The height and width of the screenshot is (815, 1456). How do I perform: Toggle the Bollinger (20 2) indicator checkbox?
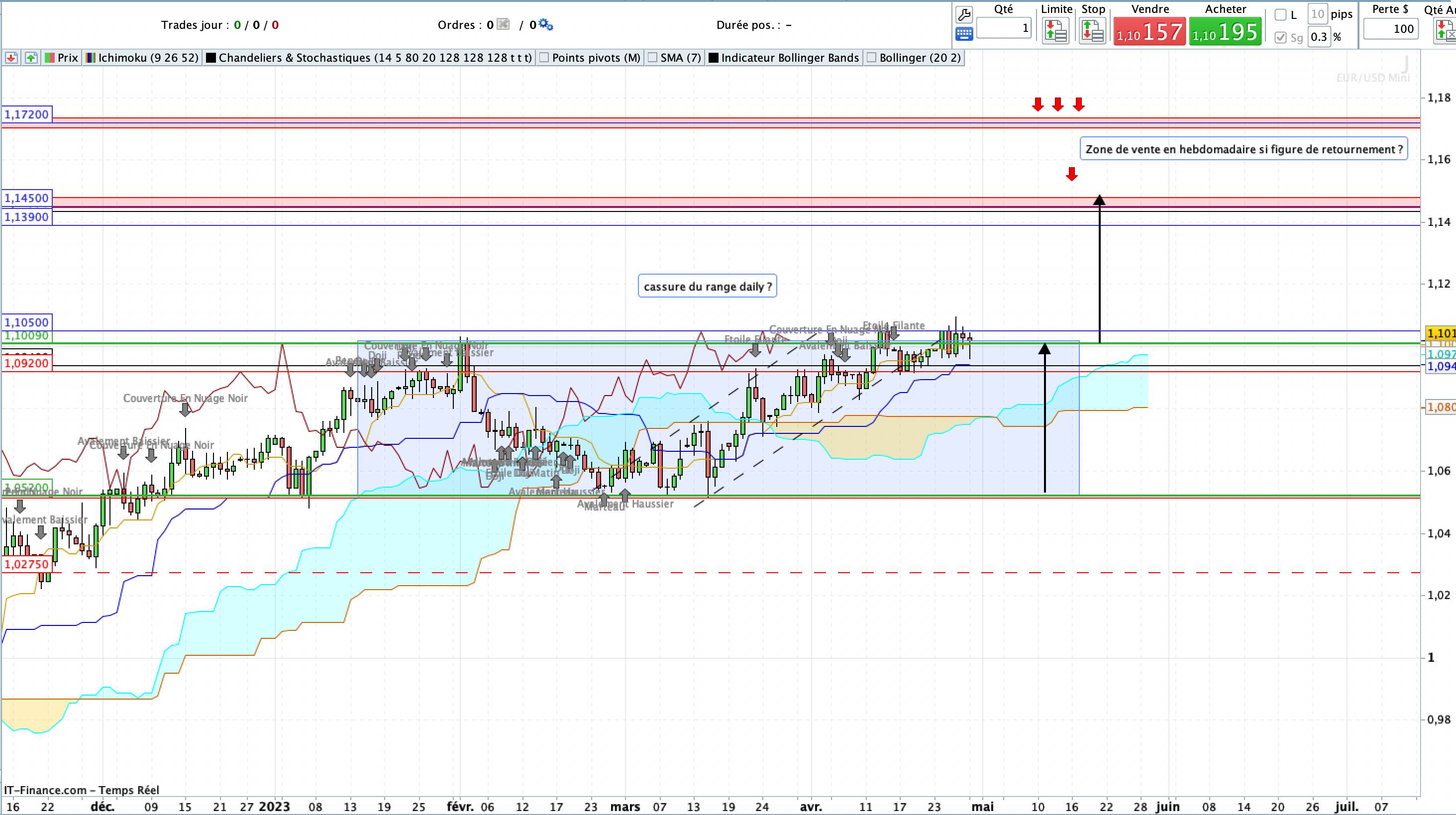point(872,58)
